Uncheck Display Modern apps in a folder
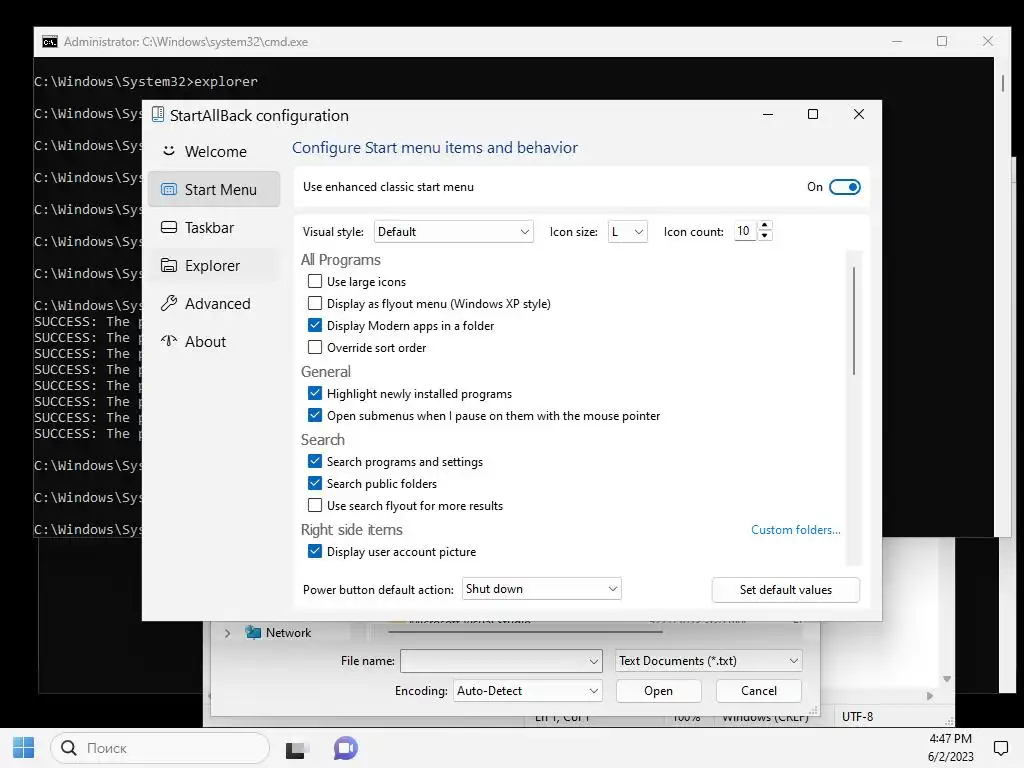 pos(315,325)
